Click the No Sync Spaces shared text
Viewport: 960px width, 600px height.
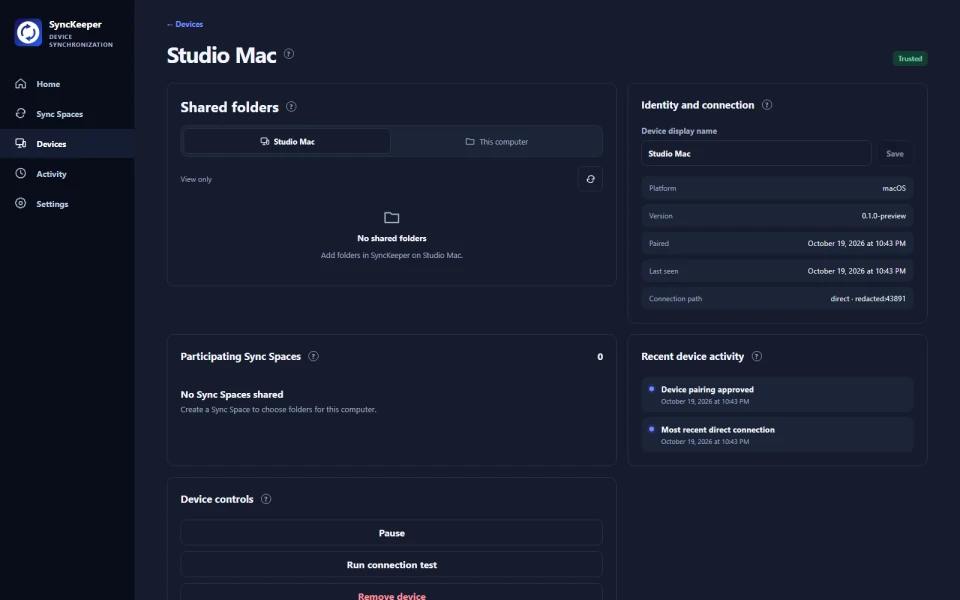coord(231,394)
